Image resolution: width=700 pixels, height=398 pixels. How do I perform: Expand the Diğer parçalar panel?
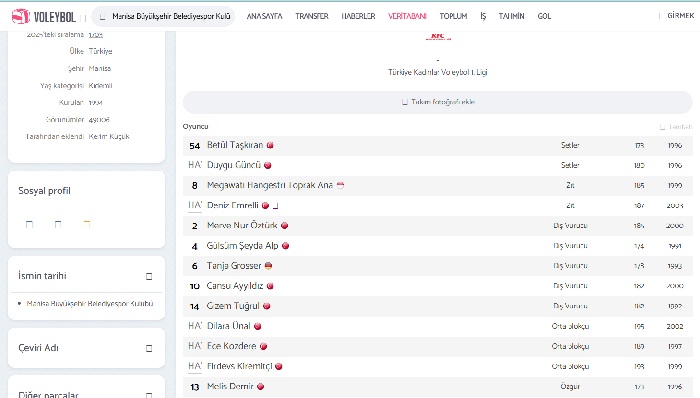tap(149, 395)
